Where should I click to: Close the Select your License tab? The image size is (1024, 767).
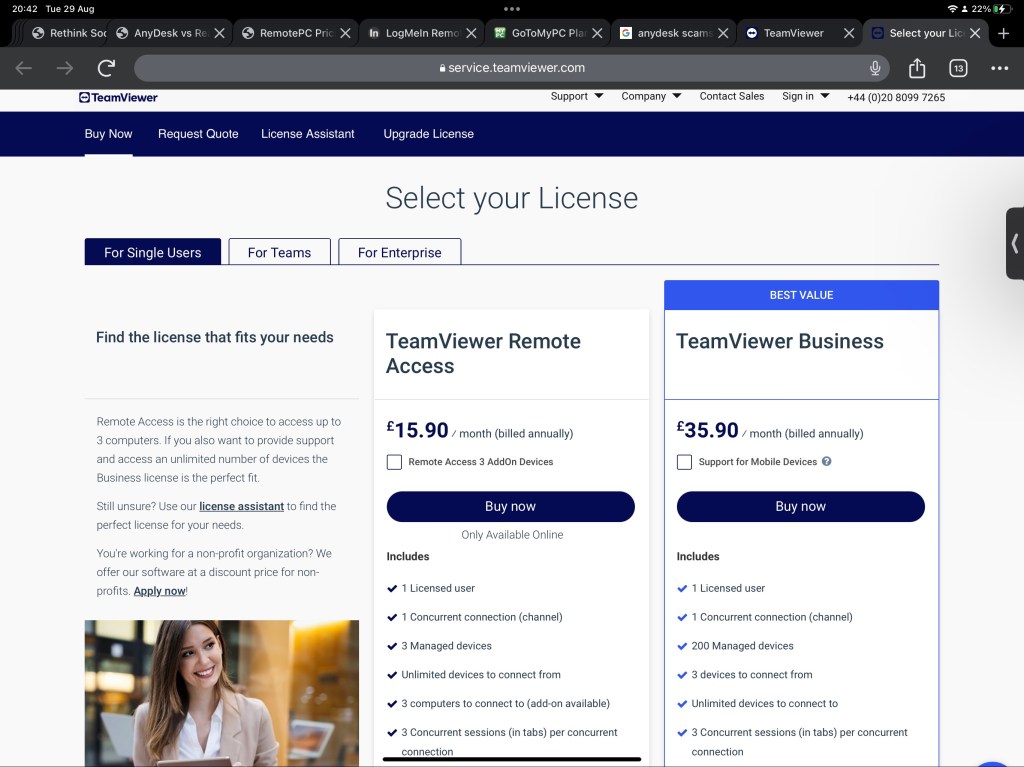coord(975,33)
